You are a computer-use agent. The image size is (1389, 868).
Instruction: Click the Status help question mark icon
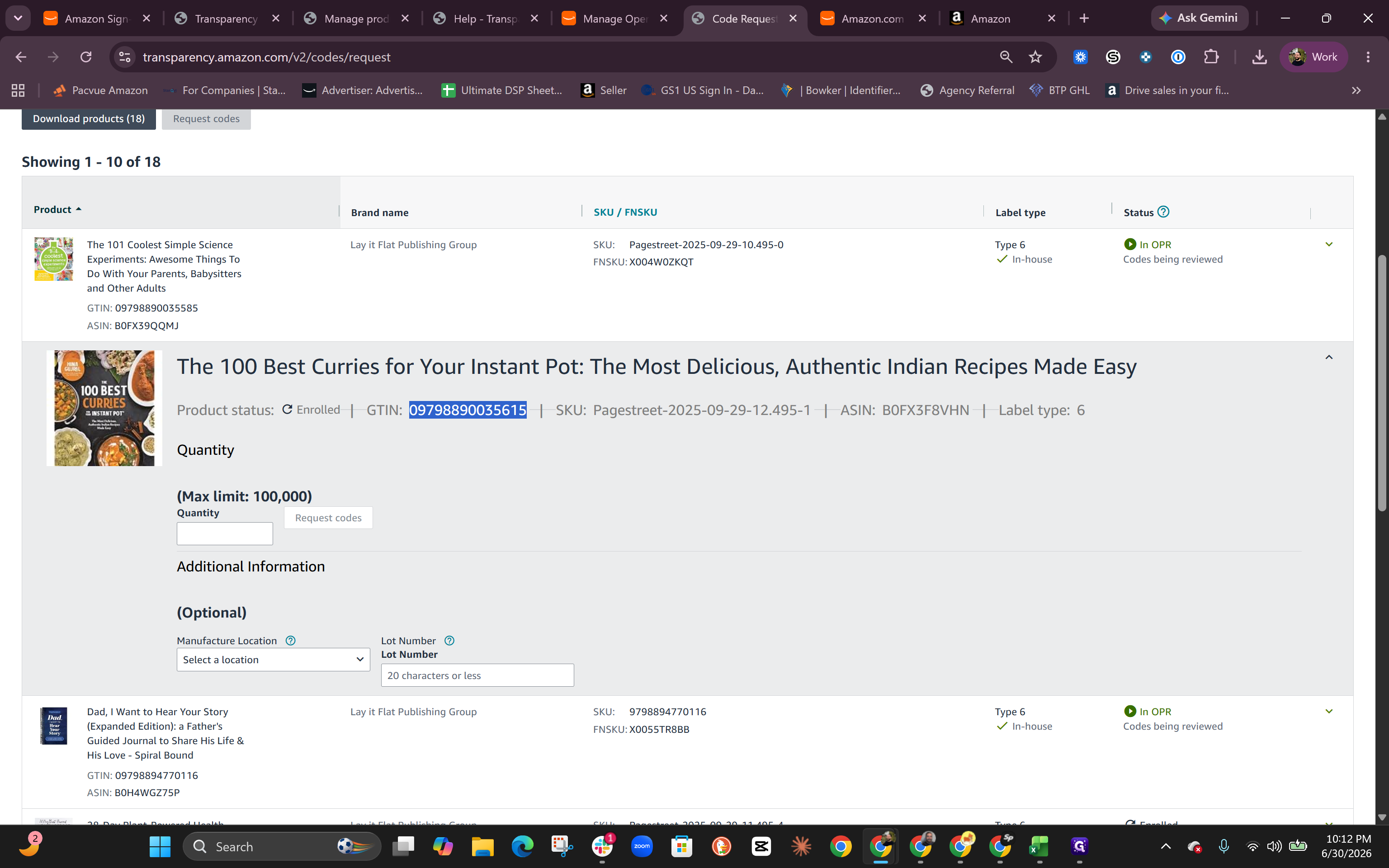tap(1163, 212)
